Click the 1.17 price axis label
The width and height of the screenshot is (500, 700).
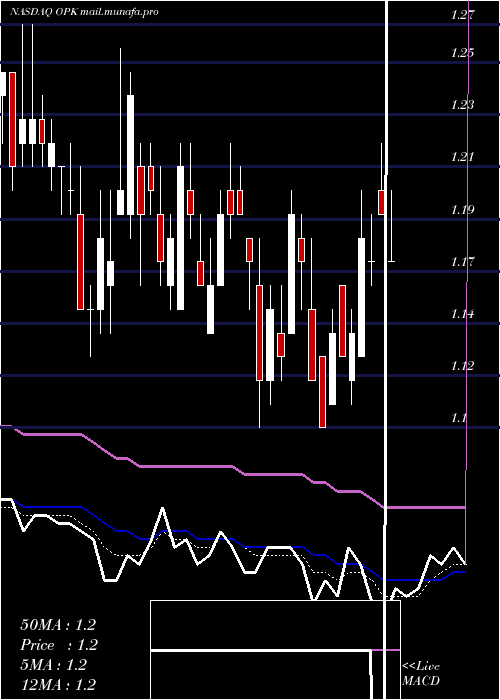[463, 261]
